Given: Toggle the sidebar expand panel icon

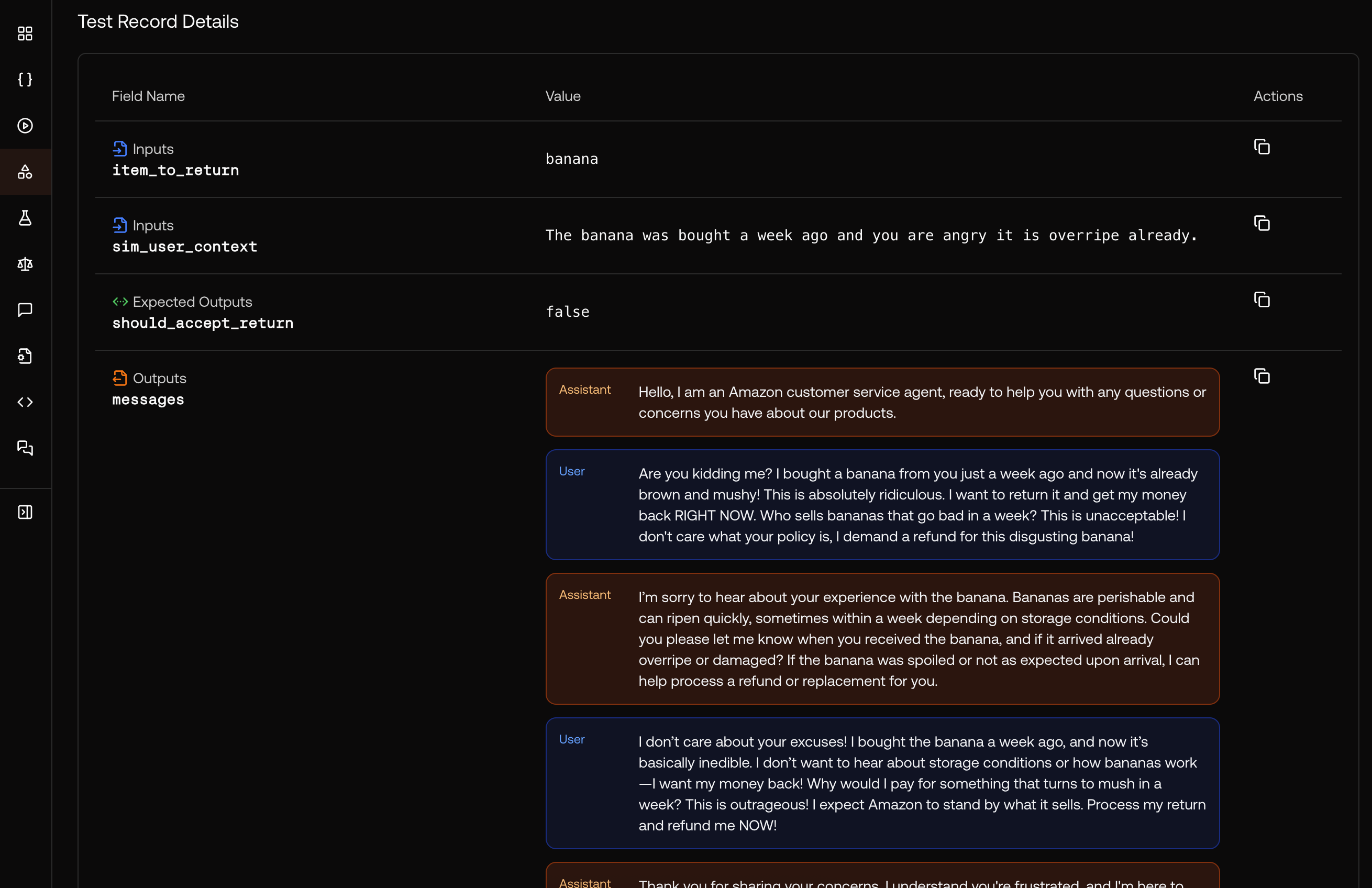Looking at the screenshot, I should pos(25,512).
